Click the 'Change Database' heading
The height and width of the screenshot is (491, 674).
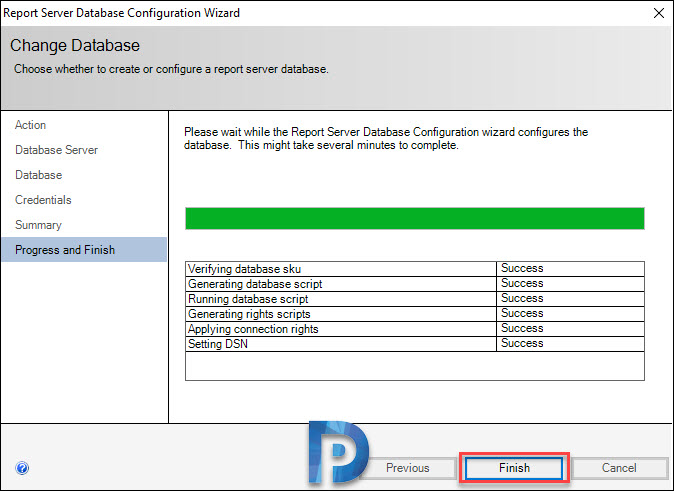75,45
